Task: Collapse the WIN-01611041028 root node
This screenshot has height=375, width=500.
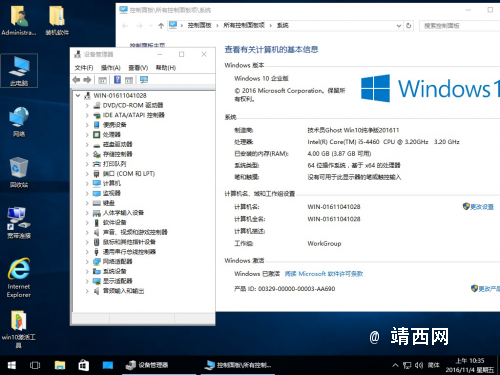Action: tap(78, 96)
